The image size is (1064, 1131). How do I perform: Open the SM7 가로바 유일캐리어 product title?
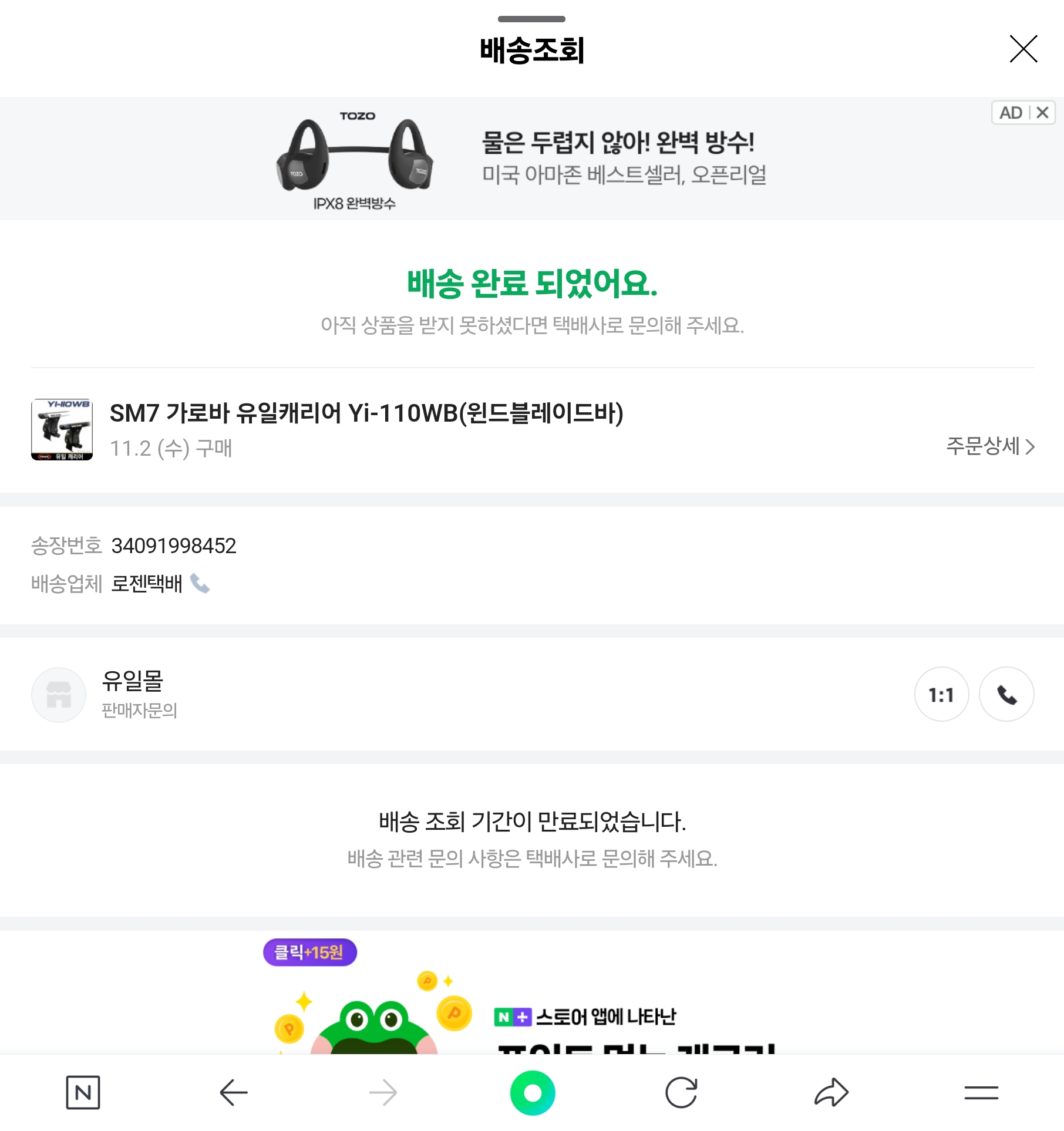click(366, 413)
